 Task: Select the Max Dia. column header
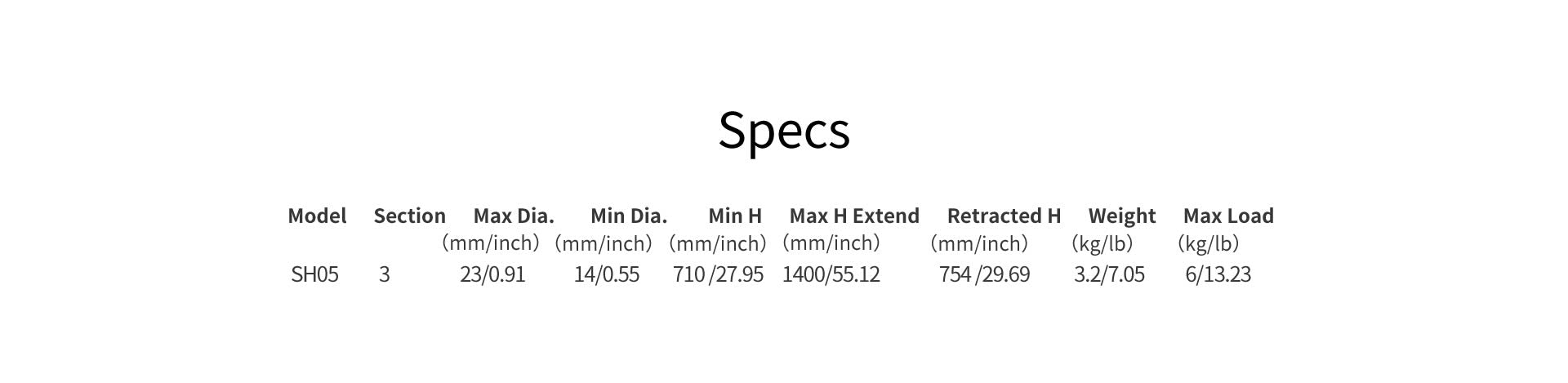[514, 216]
